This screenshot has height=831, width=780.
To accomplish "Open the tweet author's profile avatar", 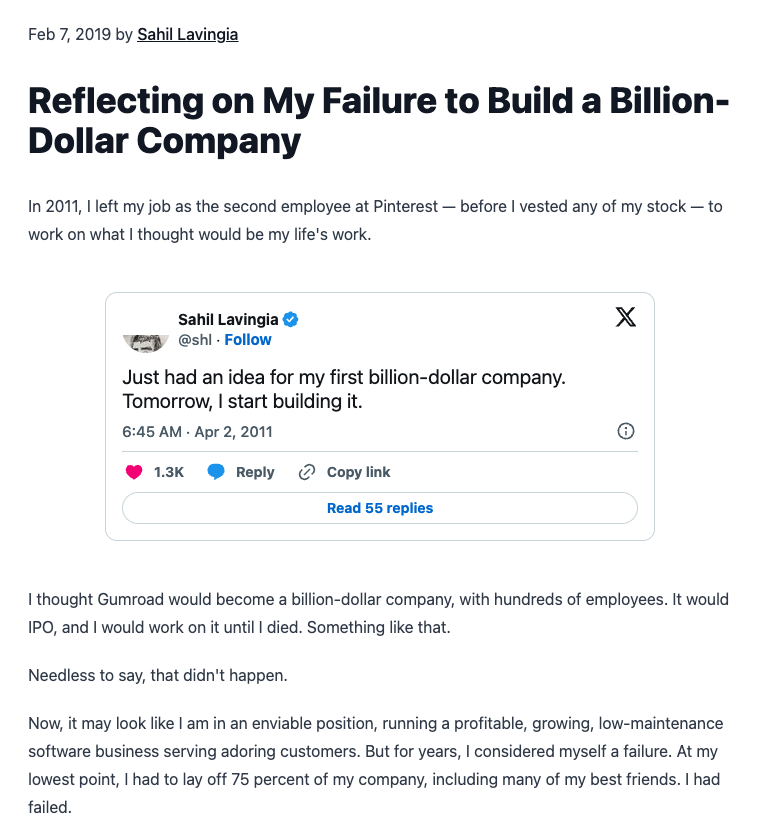I will pyautogui.click(x=146, y=340).
